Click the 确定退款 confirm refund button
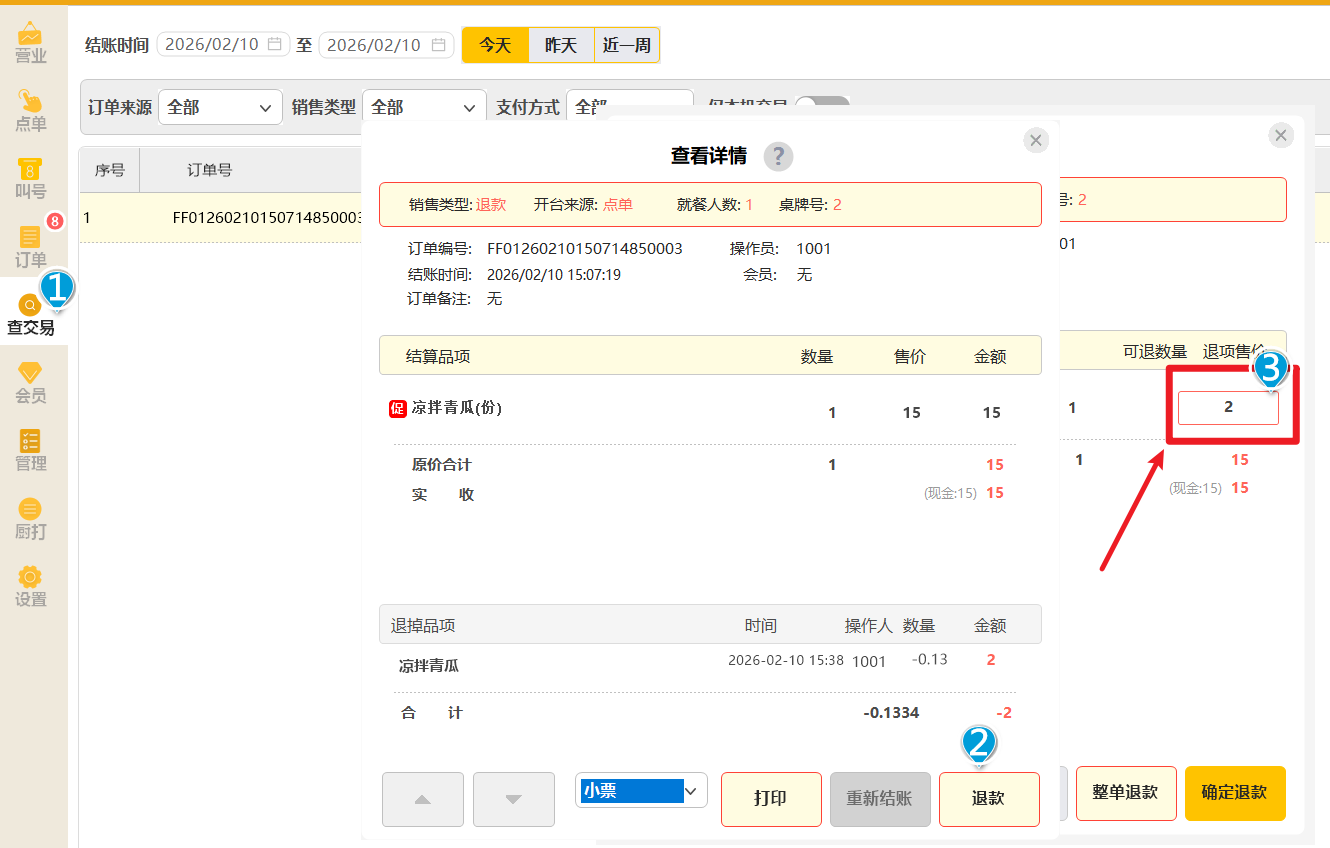The width and height of the screenshot is (1330, 848). click(1234, 793)
